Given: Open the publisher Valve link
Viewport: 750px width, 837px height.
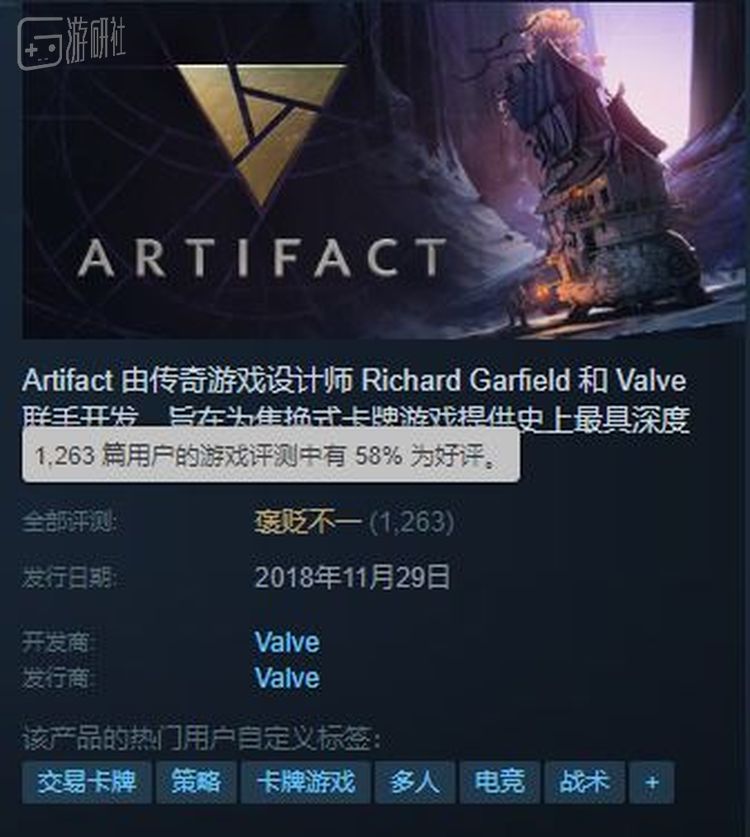Looking at the screenshot, I should [287, 678].
